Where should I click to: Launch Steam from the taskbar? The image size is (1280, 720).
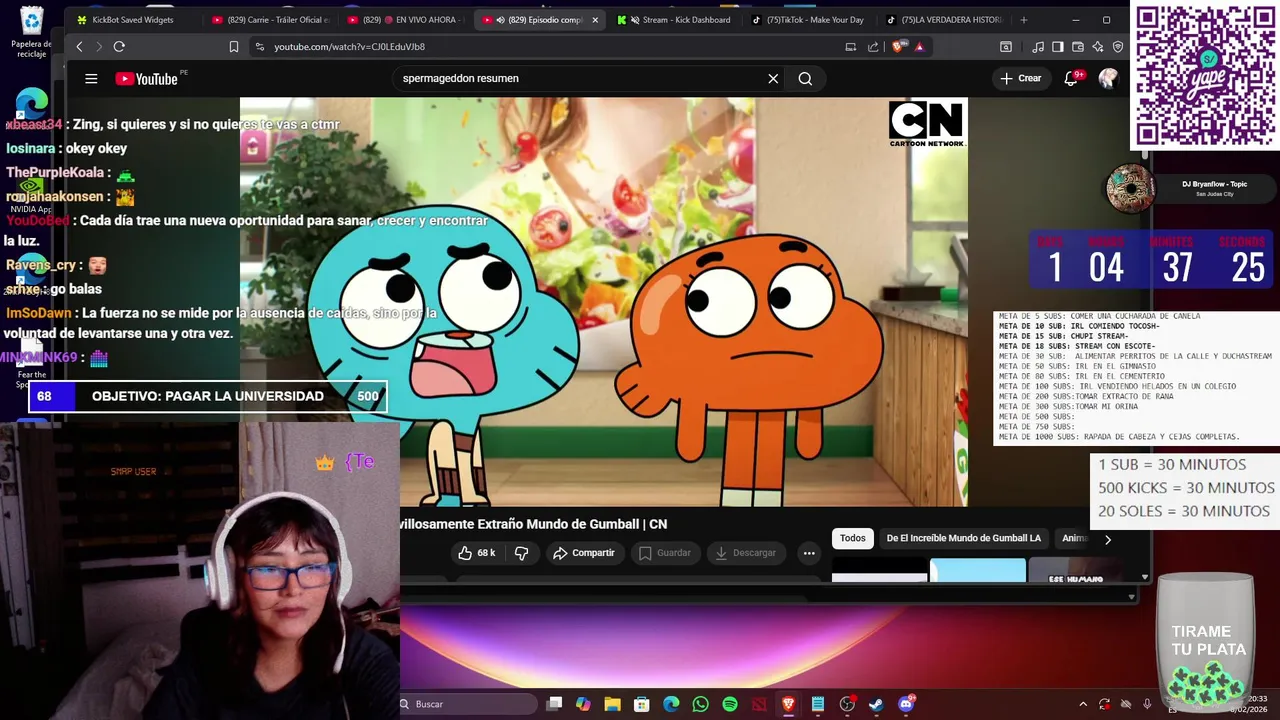[876, 704]
